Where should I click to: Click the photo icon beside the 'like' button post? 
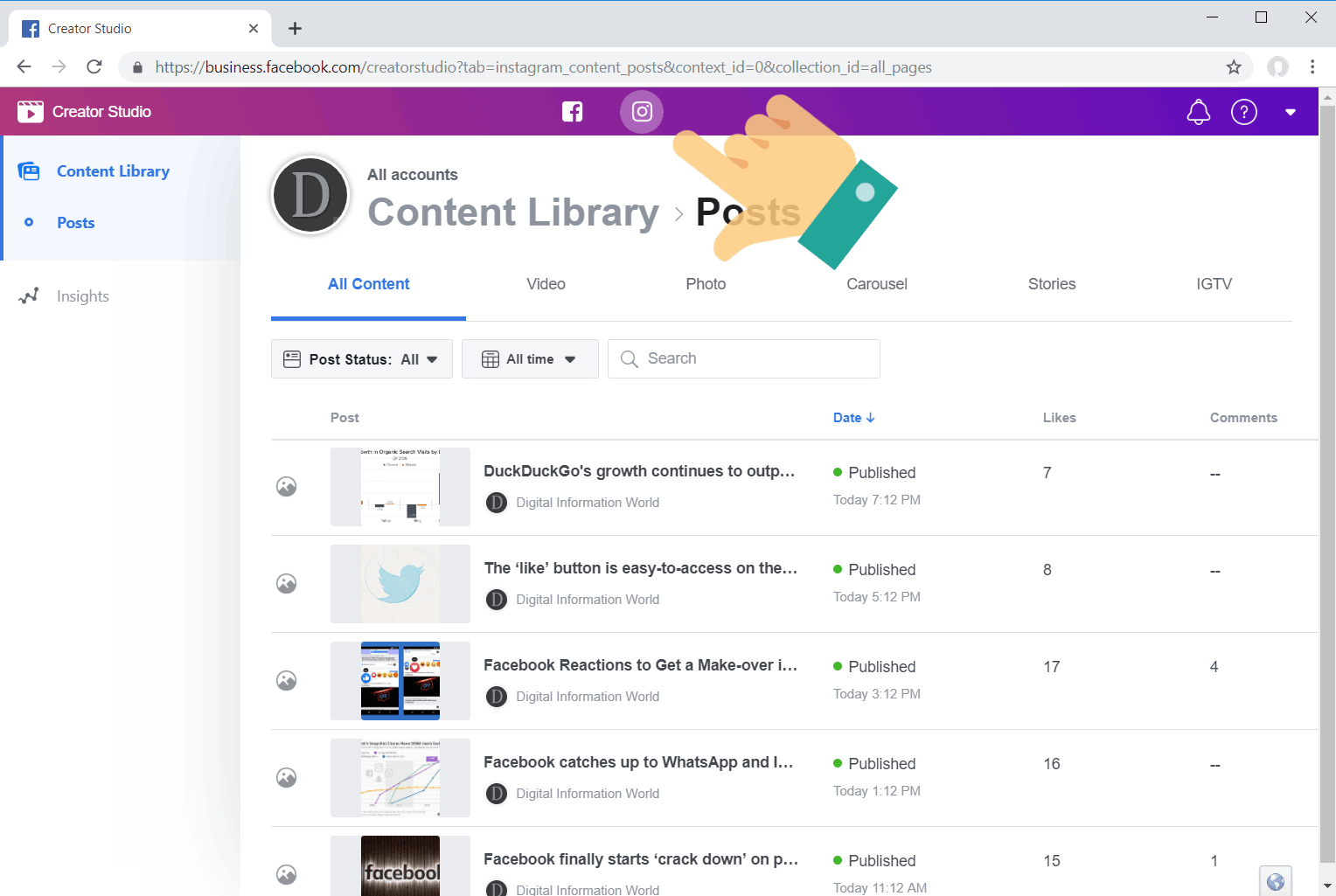coord(287,584)
